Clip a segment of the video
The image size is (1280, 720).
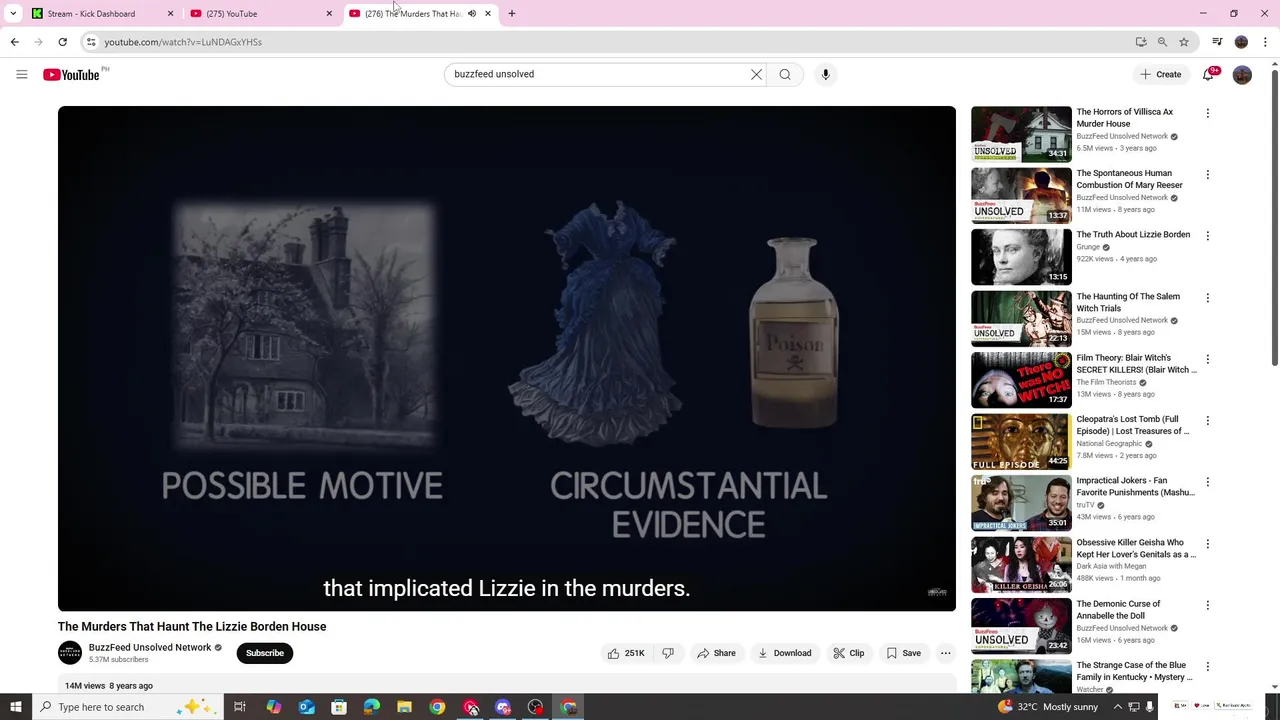click(x=849, y=653)
